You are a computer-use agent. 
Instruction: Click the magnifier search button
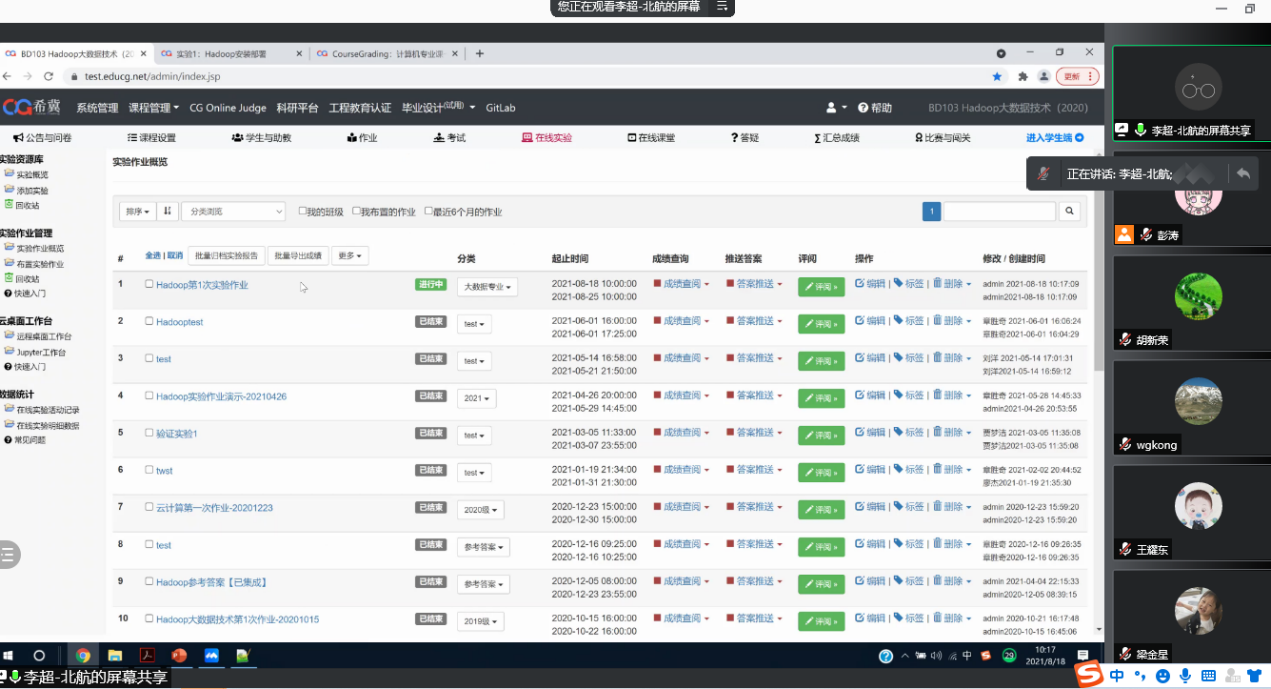(1069, 211)
